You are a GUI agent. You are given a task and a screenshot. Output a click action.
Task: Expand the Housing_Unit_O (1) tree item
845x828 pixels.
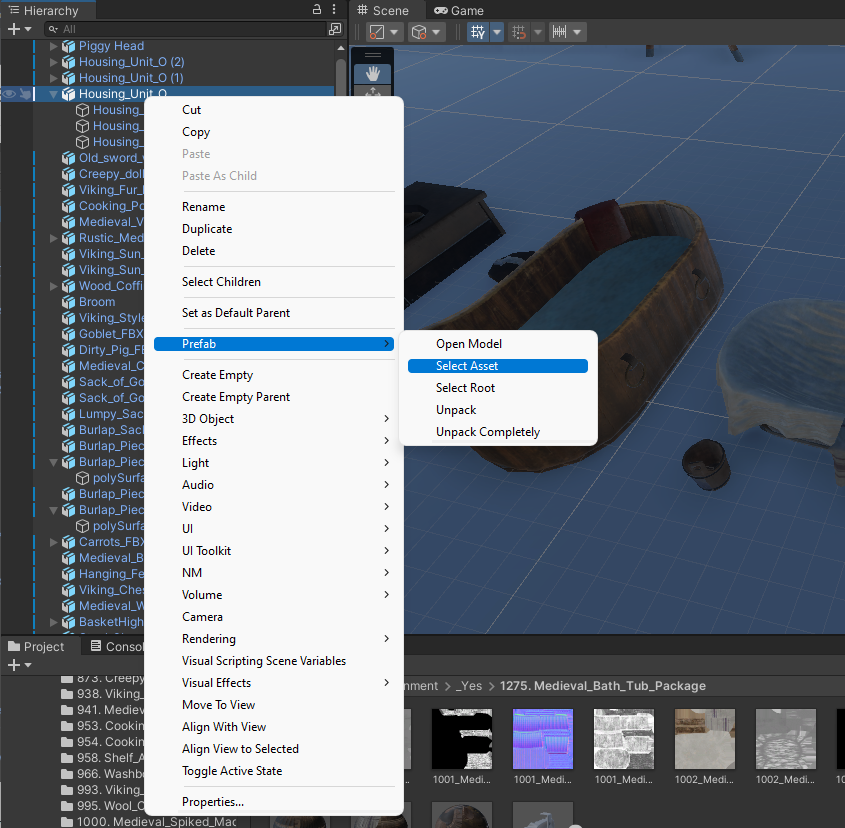53,78
